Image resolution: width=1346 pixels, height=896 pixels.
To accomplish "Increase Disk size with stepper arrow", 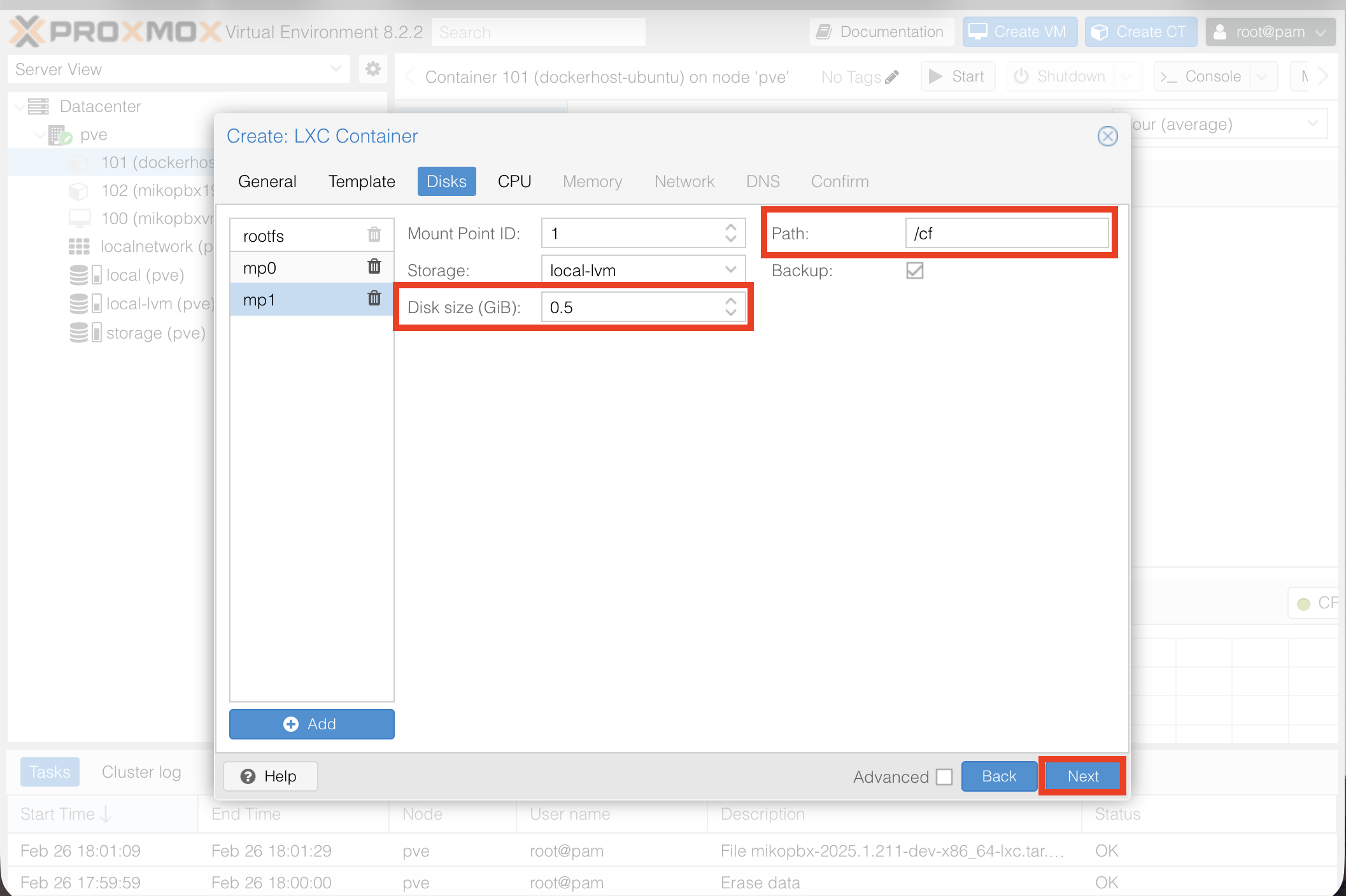I will (x=731, y=302).
